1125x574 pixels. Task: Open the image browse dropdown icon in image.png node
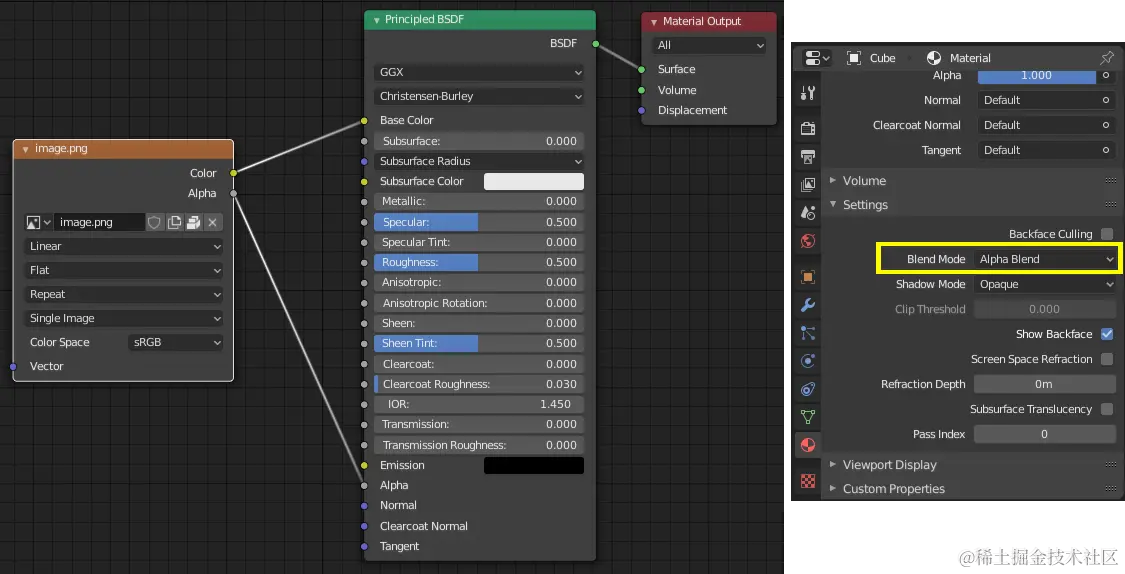(38, 222)
